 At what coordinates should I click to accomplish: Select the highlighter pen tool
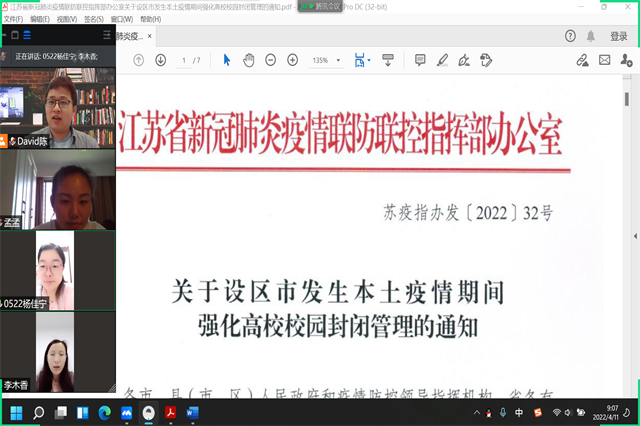click(442, 60)
